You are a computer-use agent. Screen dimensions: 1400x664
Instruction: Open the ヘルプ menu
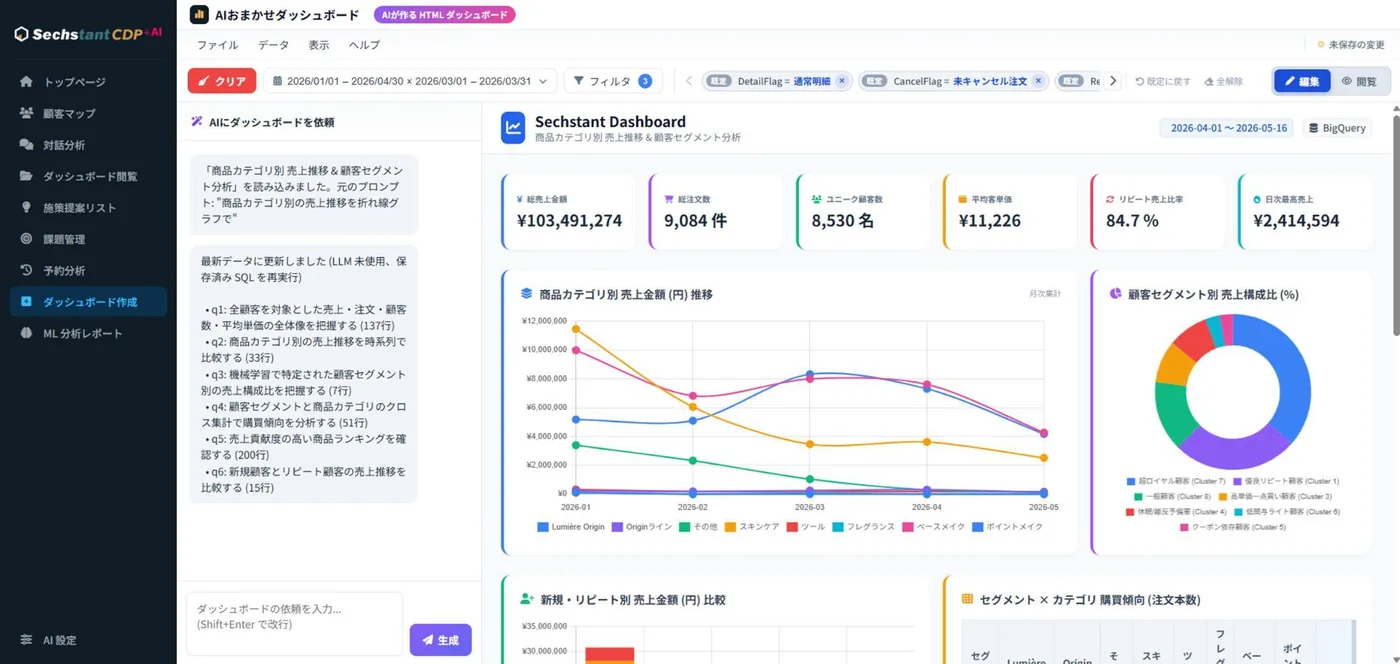point(364,45)
